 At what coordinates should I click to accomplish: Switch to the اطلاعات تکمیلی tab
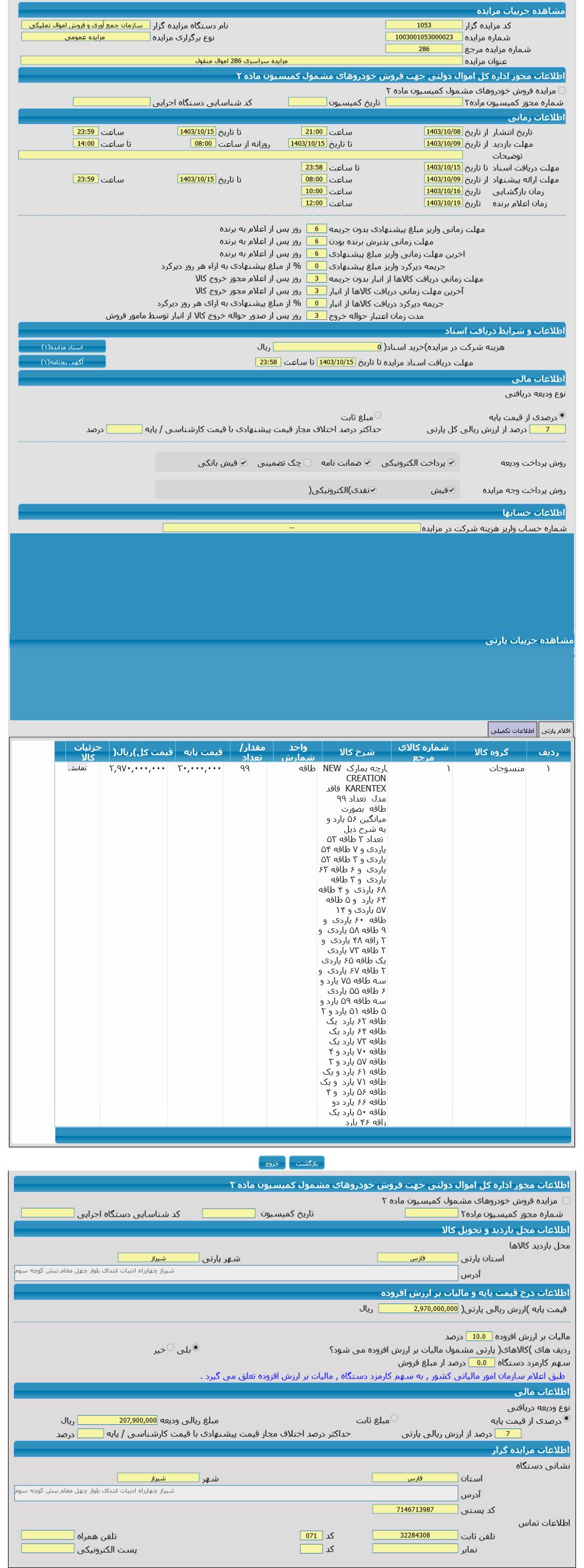click(512, 730)
